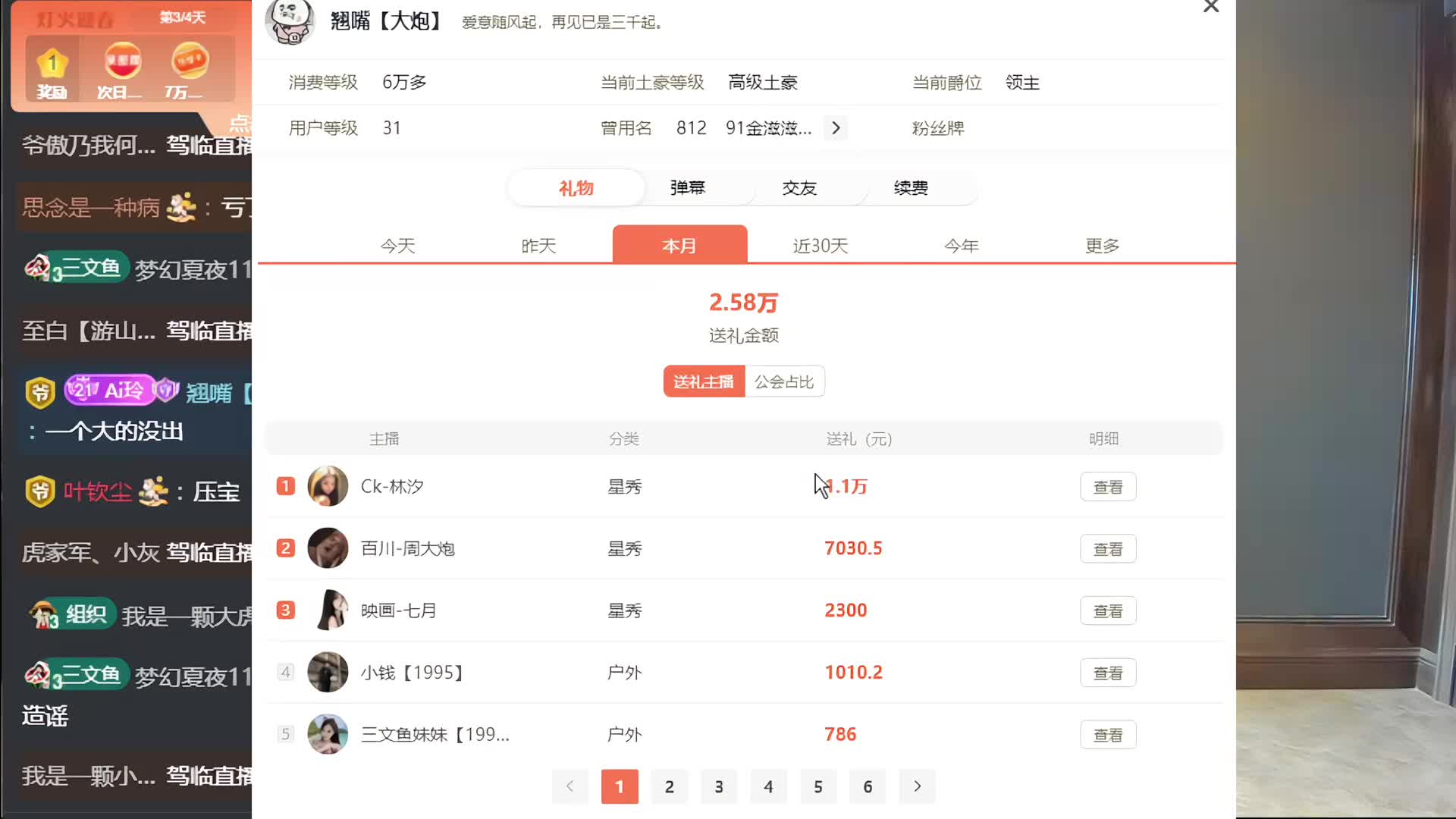Screen dimensions: 1456x819
Task: Go to previous page arrow
Action: coord(570,786)
